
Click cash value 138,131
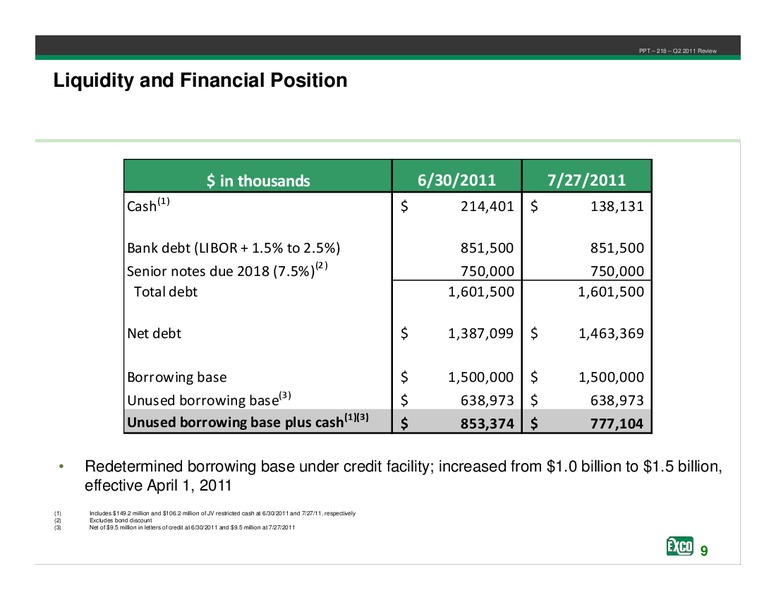[x=617, y=206]
